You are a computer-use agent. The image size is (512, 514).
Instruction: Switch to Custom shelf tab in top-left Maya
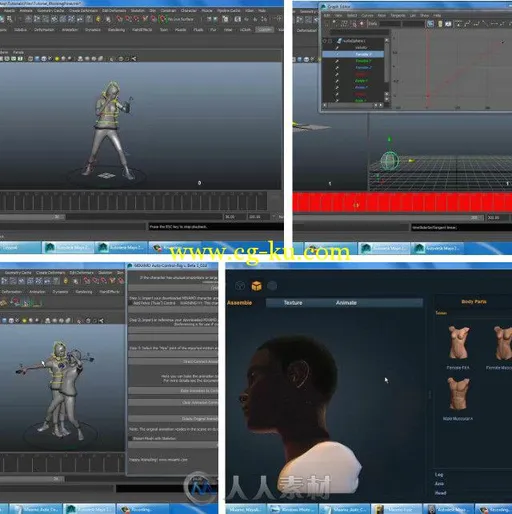265,30
